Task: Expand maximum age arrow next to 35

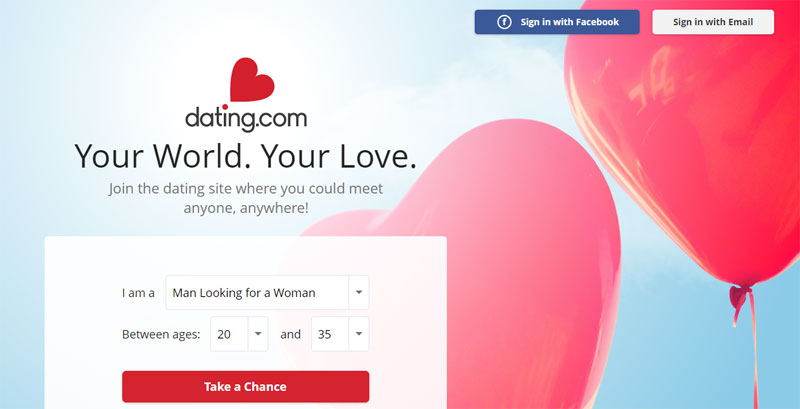Action: coord(359,334)
